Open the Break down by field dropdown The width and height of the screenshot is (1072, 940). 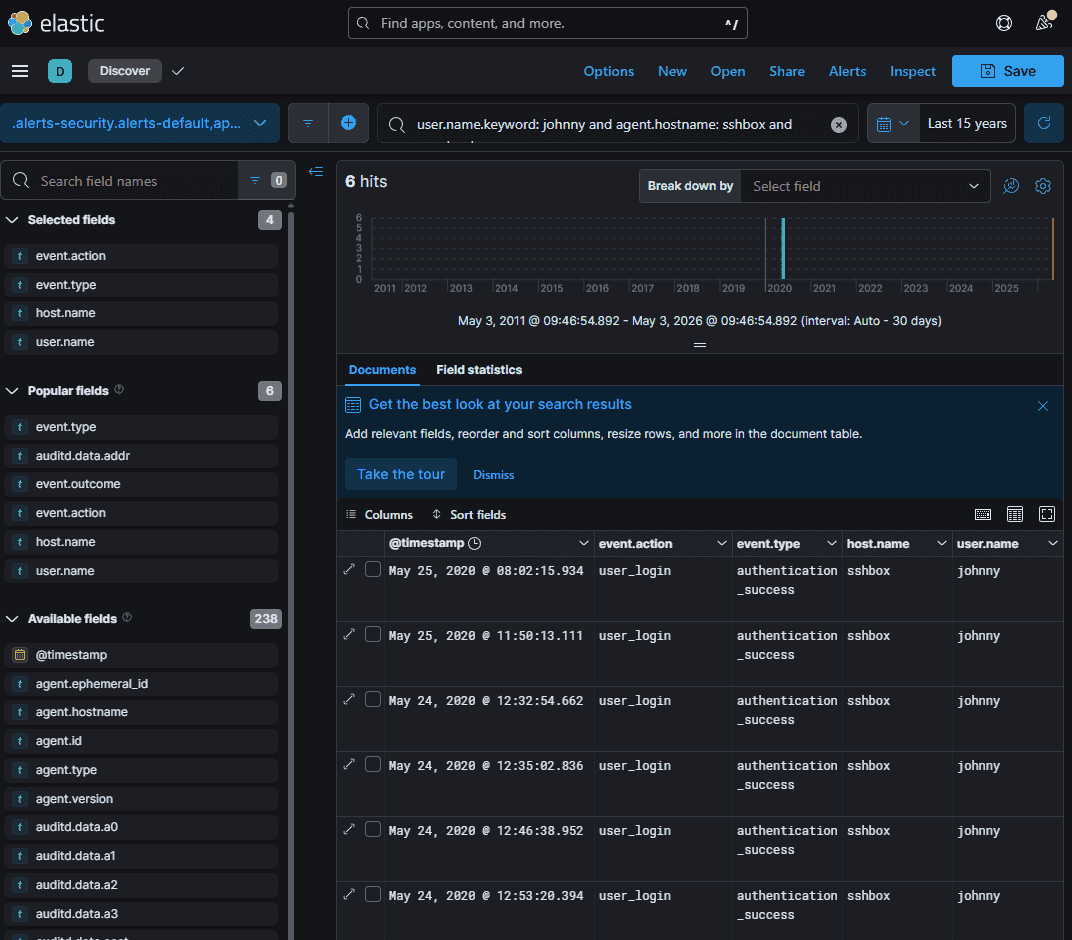click(x=865, y=186)
